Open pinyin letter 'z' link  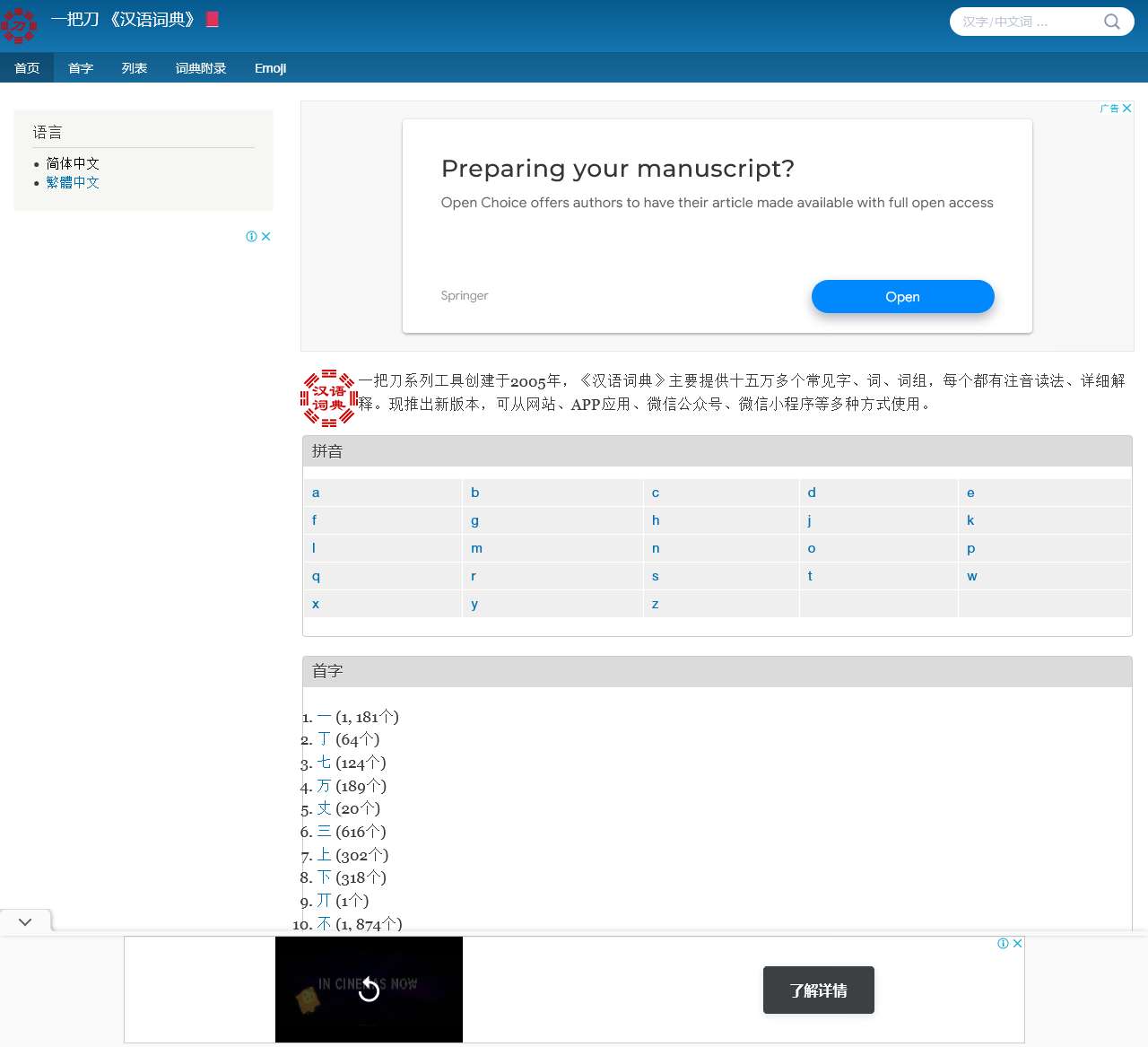pyautogui.click(x=655, y=604)
